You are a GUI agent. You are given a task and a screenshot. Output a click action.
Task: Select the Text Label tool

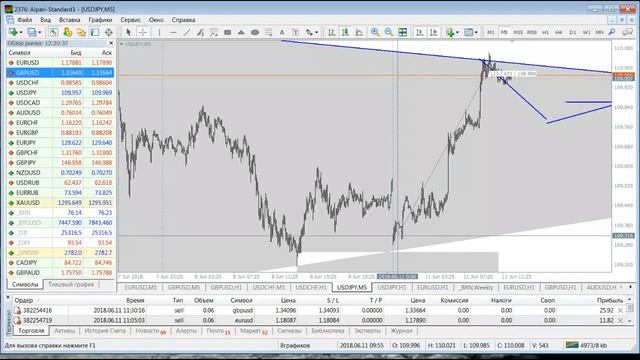(x=296, y=32)
